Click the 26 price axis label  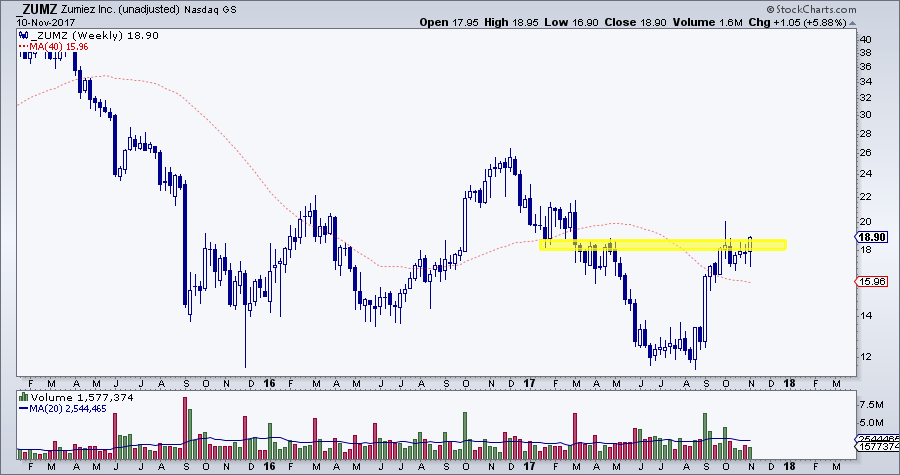coord(866,153)
